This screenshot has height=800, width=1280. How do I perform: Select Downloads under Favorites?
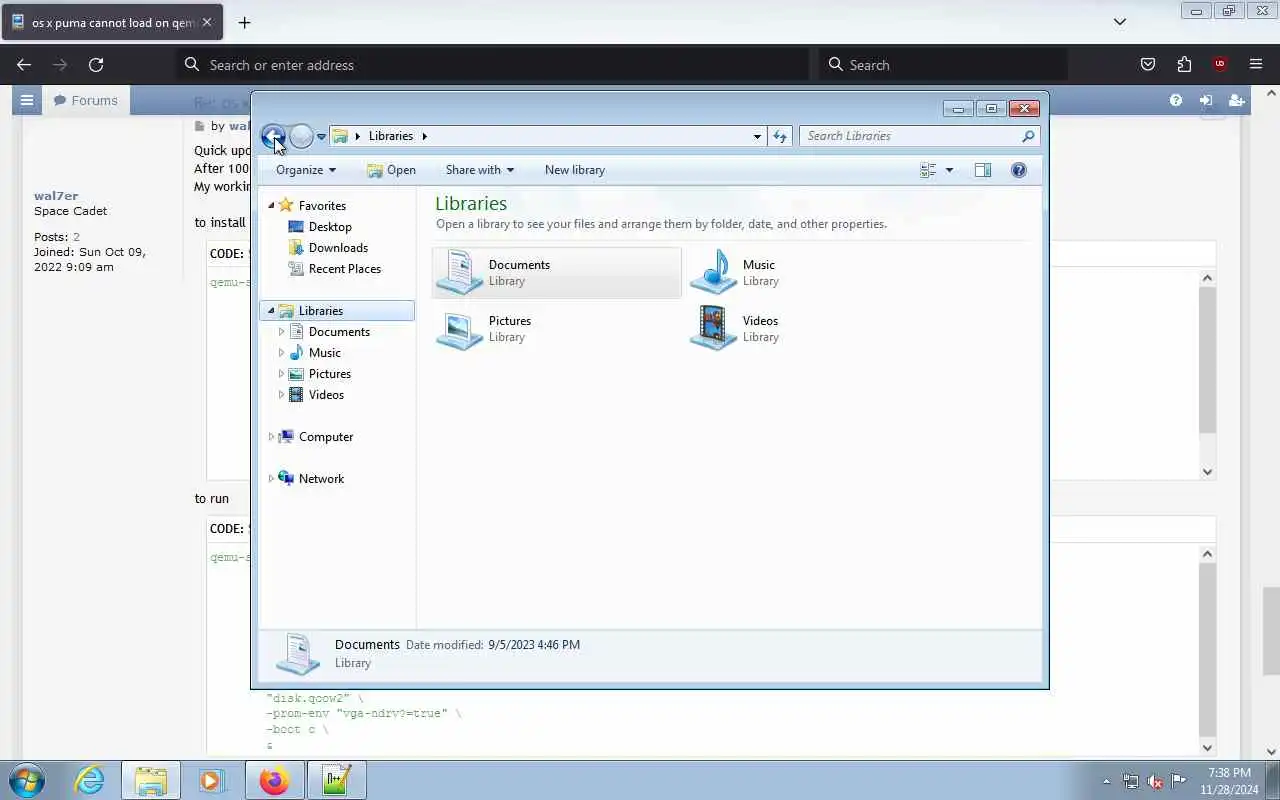coord(338,248)
